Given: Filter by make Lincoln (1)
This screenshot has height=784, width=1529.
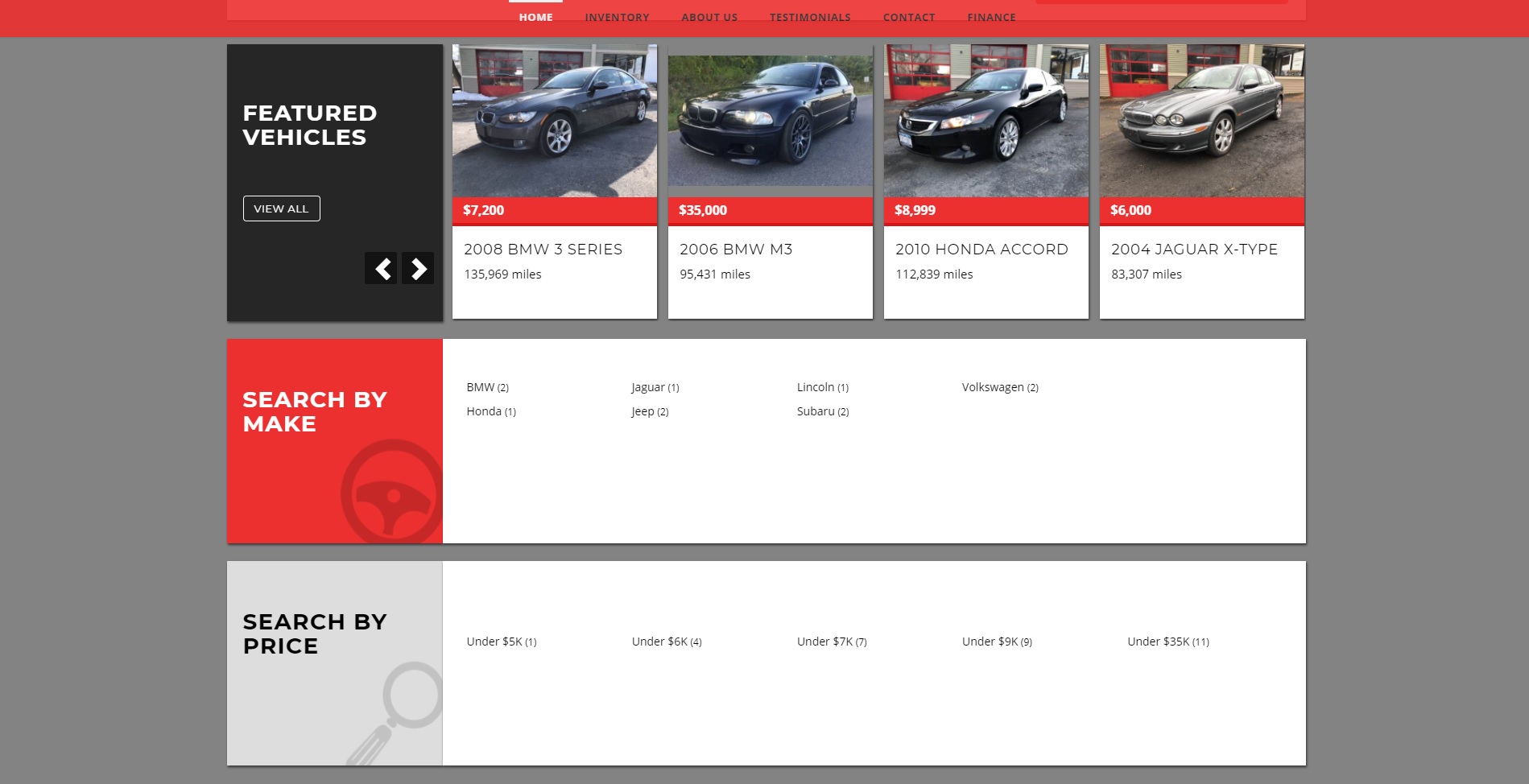Looking at the screenshot, I should [823, 387].
